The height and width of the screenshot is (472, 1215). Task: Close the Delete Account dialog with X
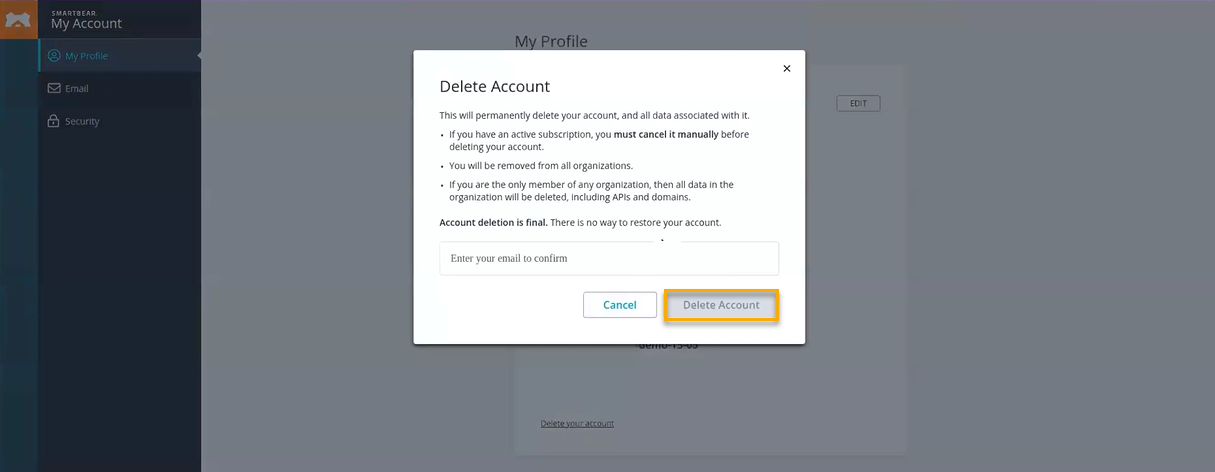786,69
